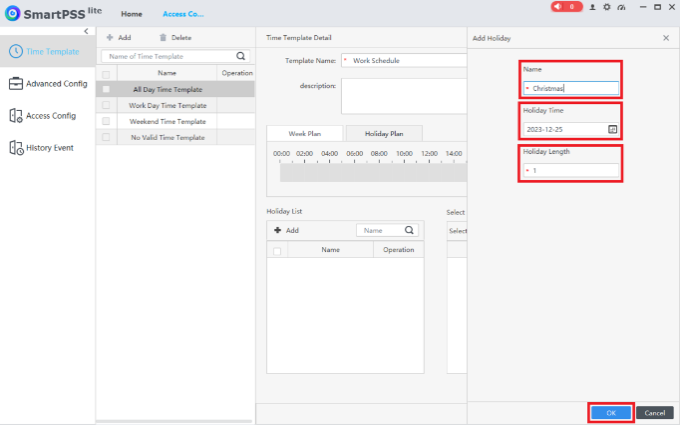Select the All Day Time Template row

pos(175,89)
